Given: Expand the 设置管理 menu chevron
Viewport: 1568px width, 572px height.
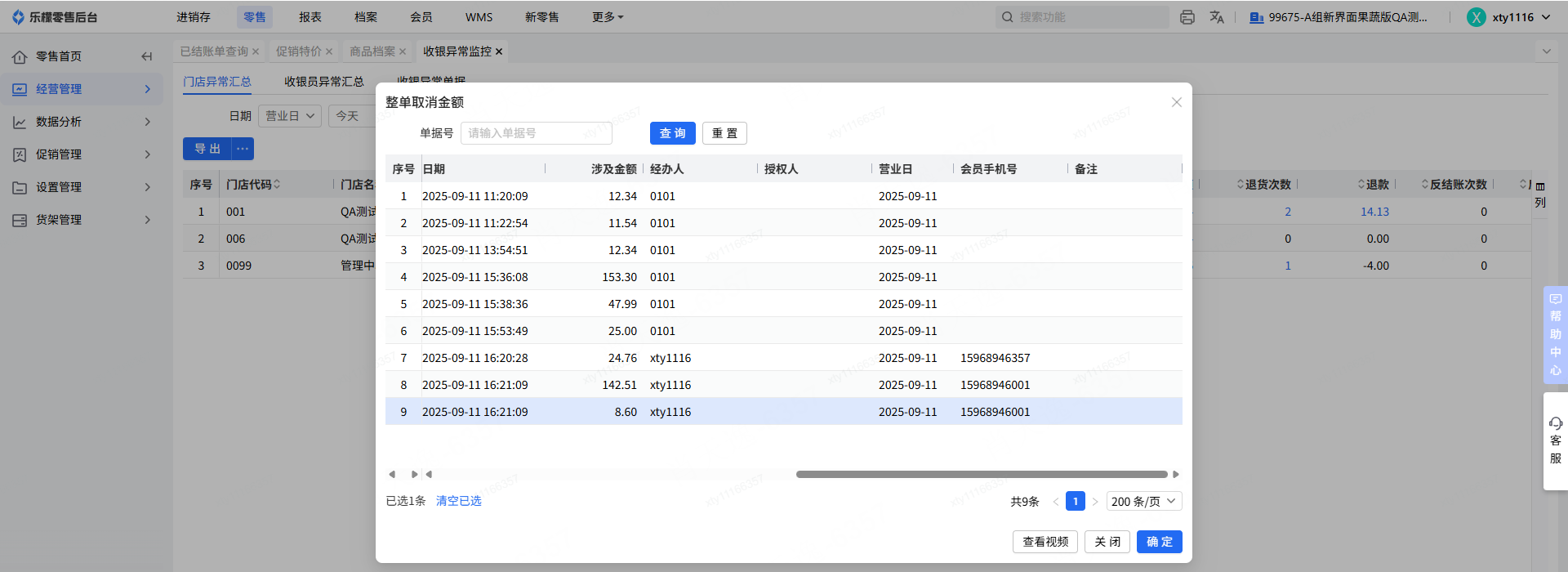Looking at the screenshot, I should pyautogui.click(x=148, y=187).
